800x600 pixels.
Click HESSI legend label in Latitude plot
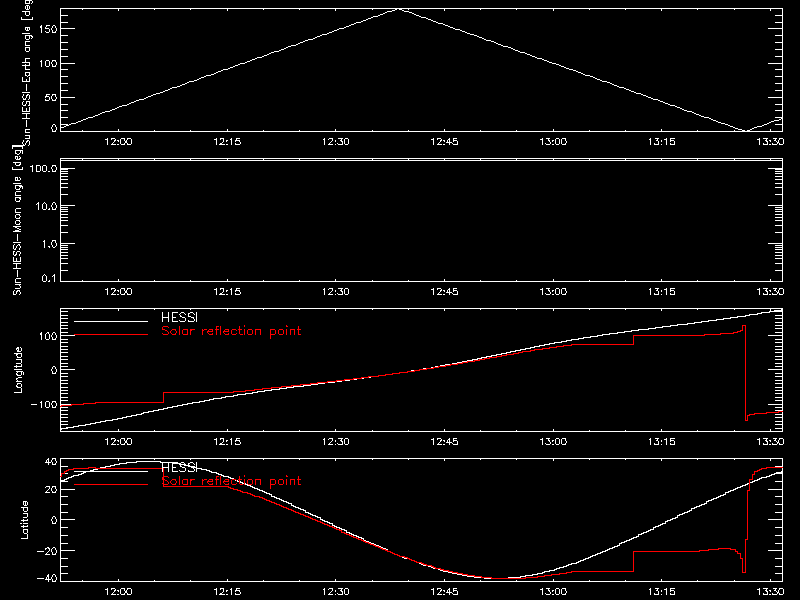179,467
